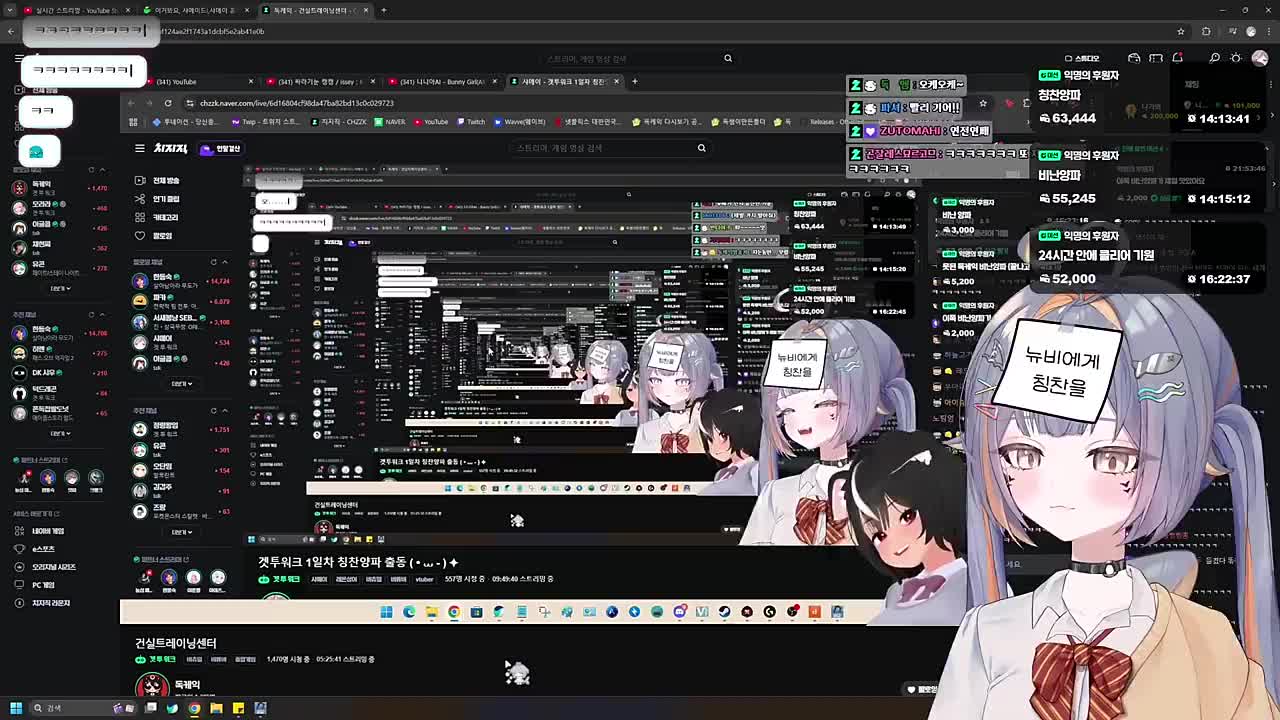Image resolution: width=1280 pixels, height=720 pixels.
Task: Open 전체 방송 in streamed Chzzk menu
Action: tap(158, 180)
